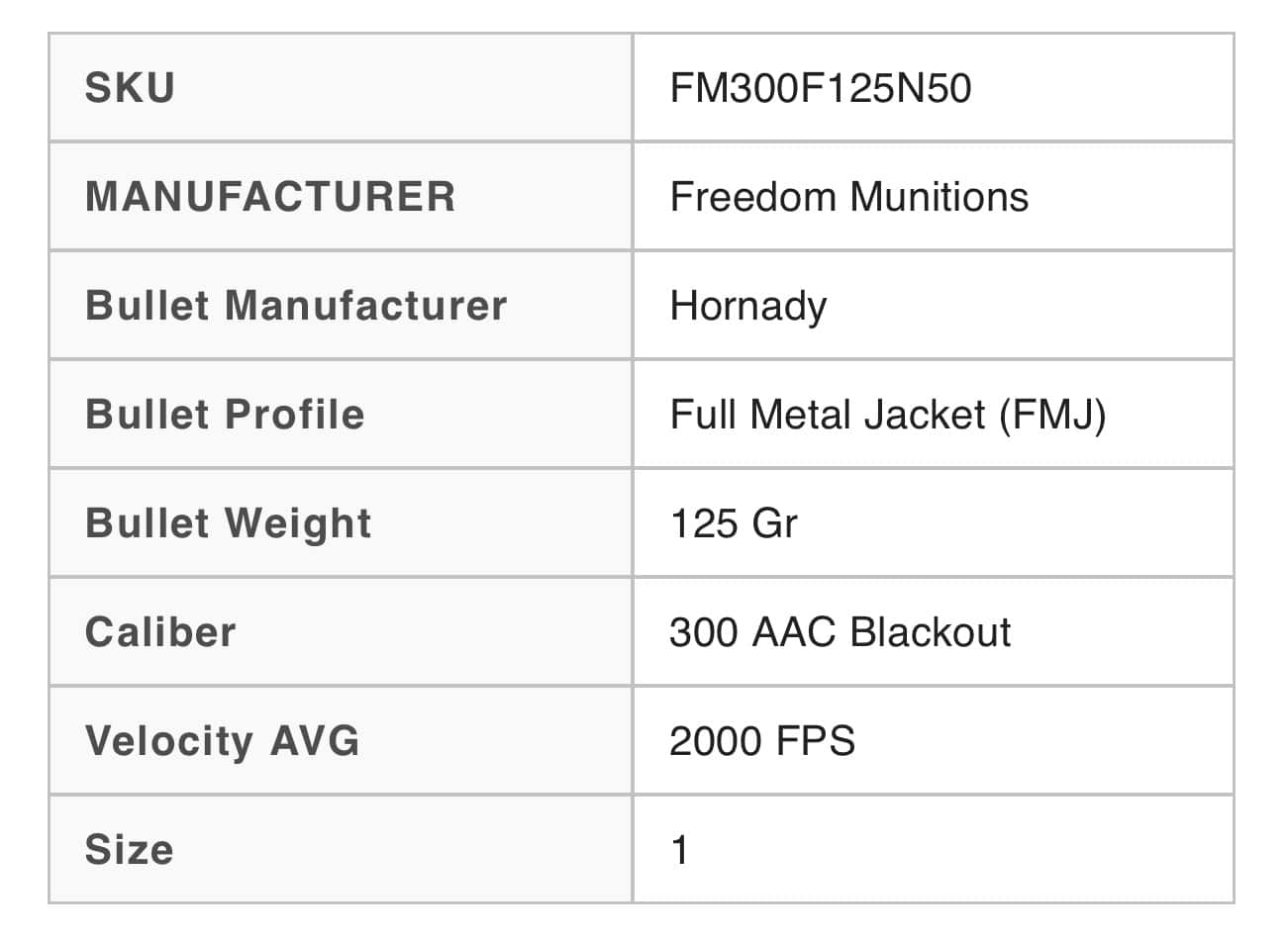The image size is (1288, 943).
Task: Click Full Metal Jacket (FMJ) value
Action: [x=888, y=415]
